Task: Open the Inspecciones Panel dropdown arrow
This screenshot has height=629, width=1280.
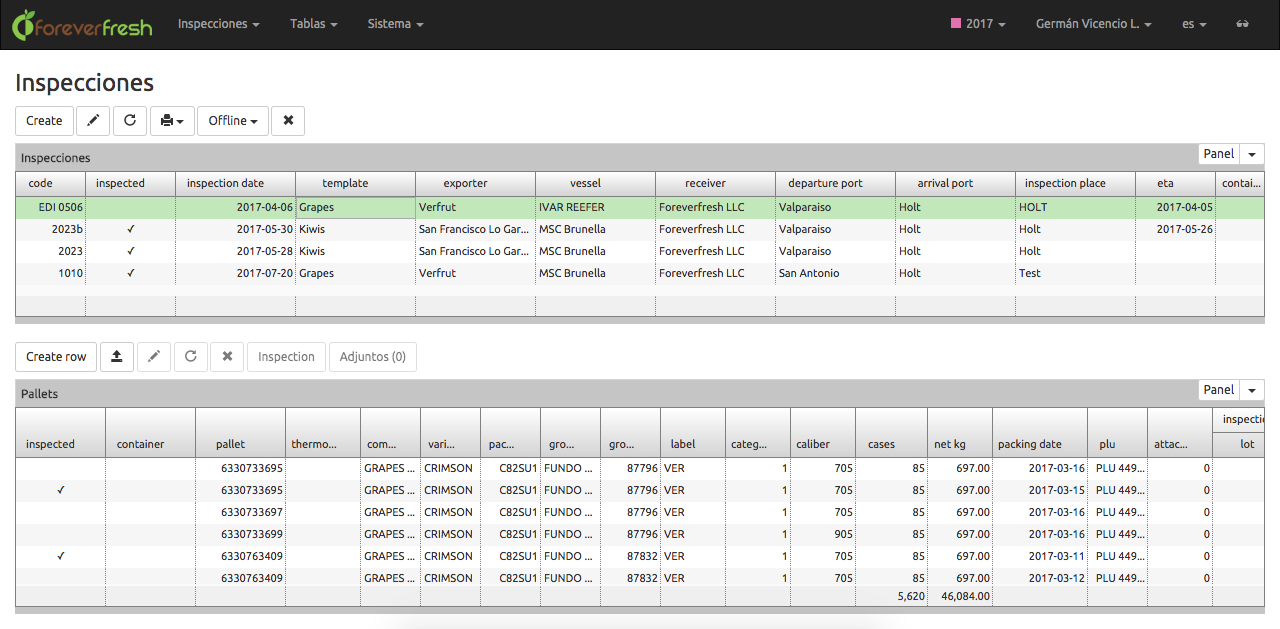Action: [x=1252, y=154]
